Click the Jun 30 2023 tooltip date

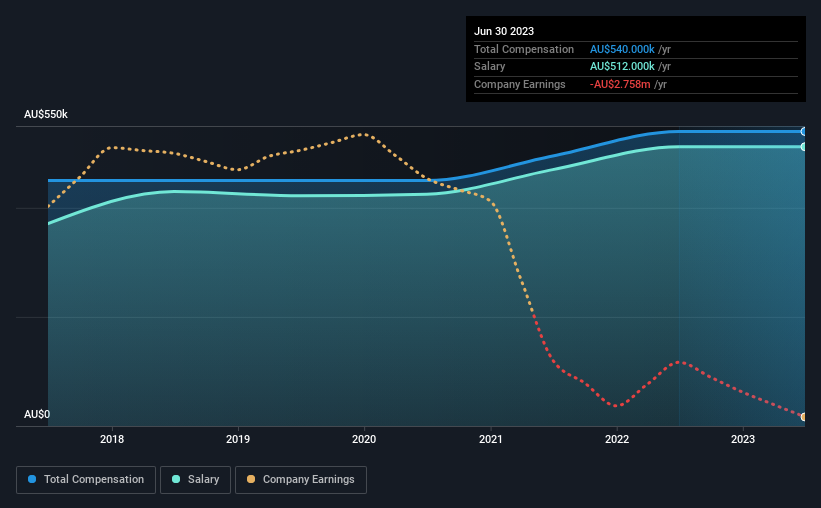tap(504, 31)
